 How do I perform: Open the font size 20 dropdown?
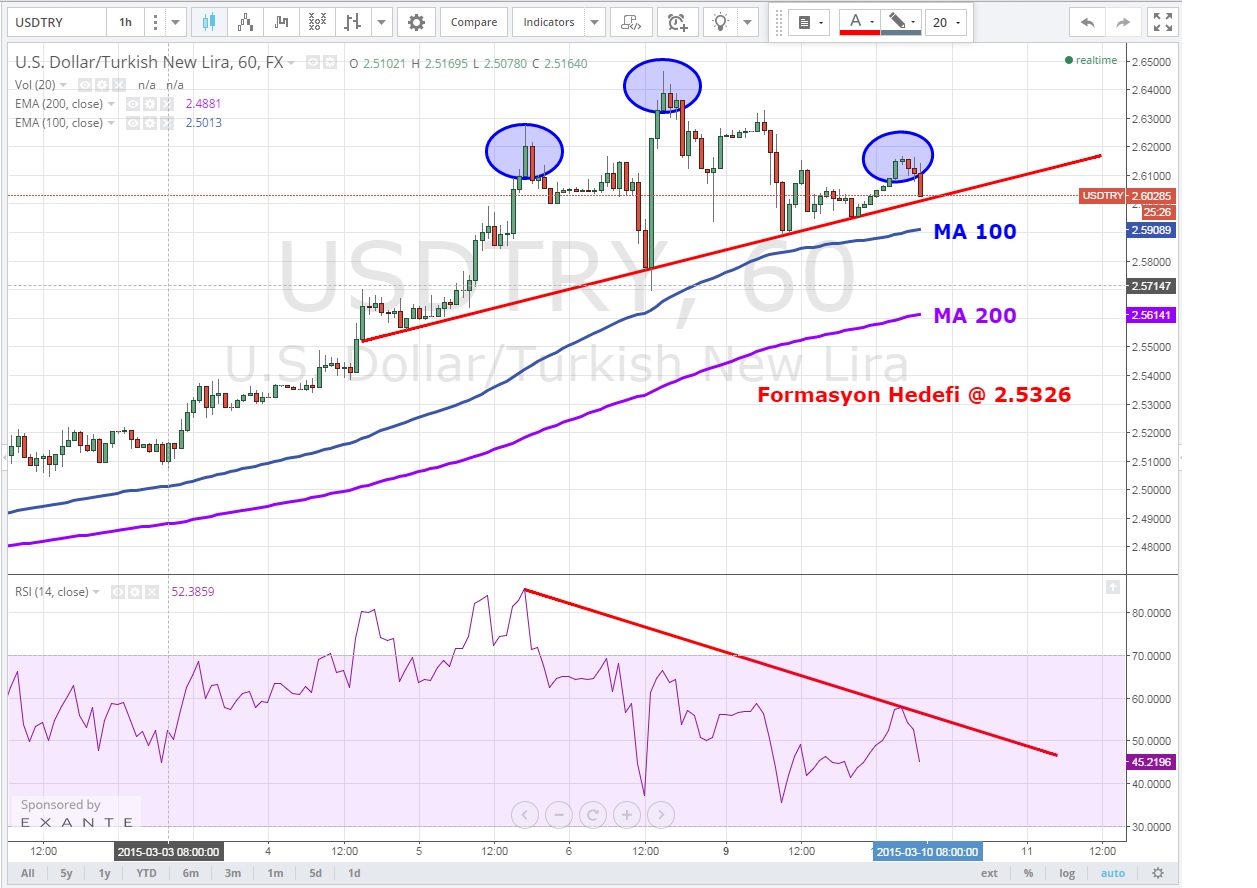(x=945, y=22)
